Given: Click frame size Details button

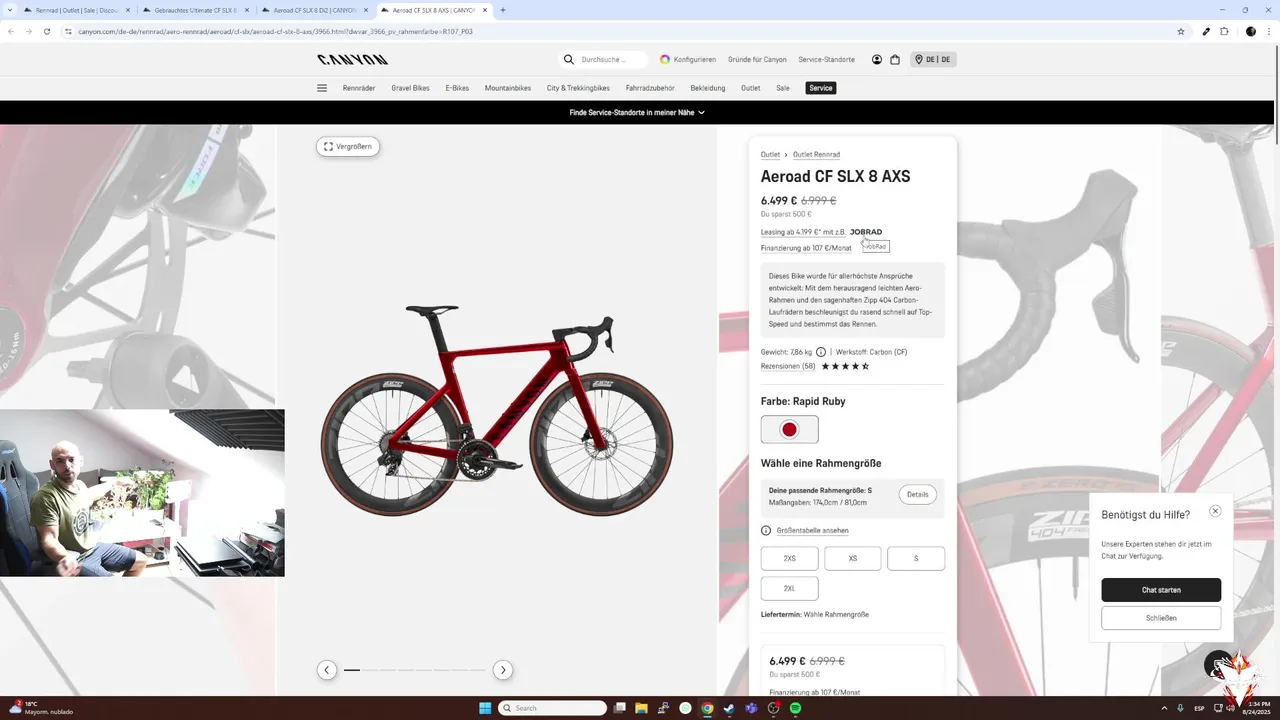Looking at the screenshot, I should [918, 494].
